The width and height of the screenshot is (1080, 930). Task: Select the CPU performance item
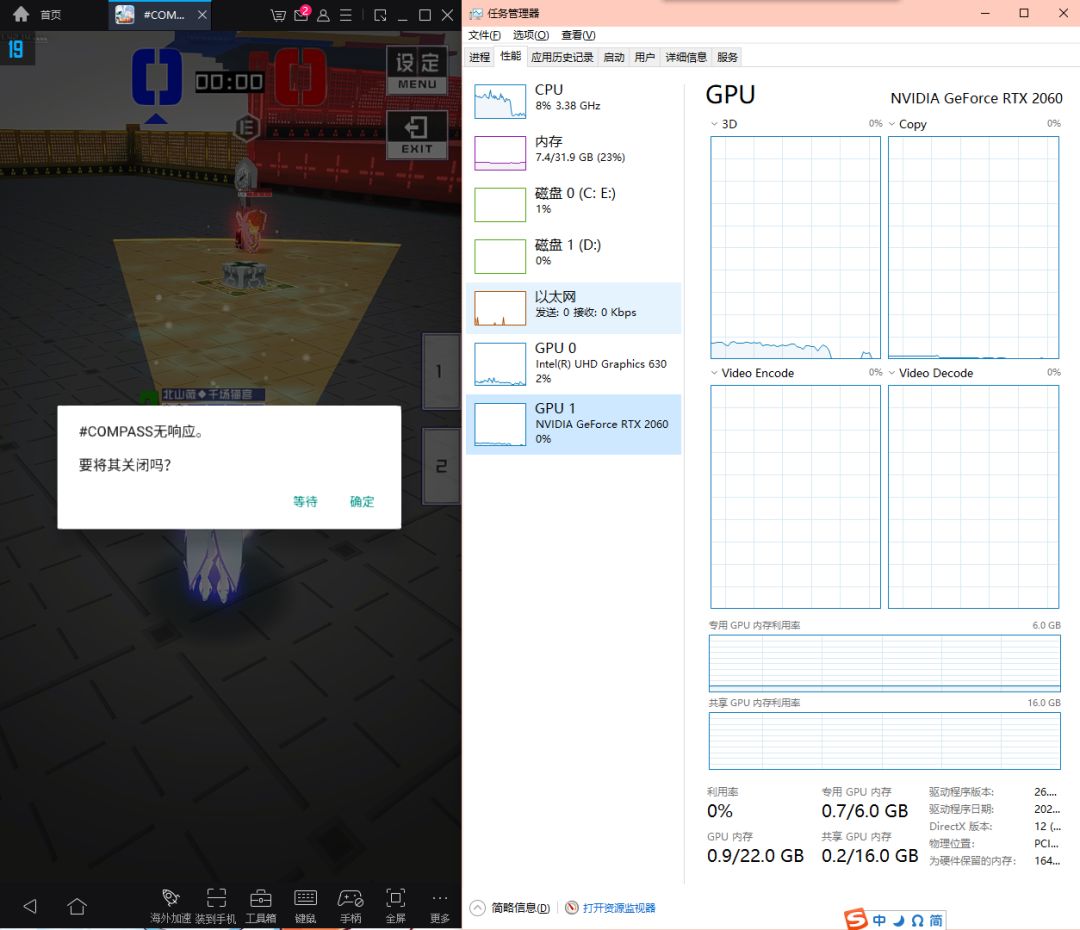[574, 101]
